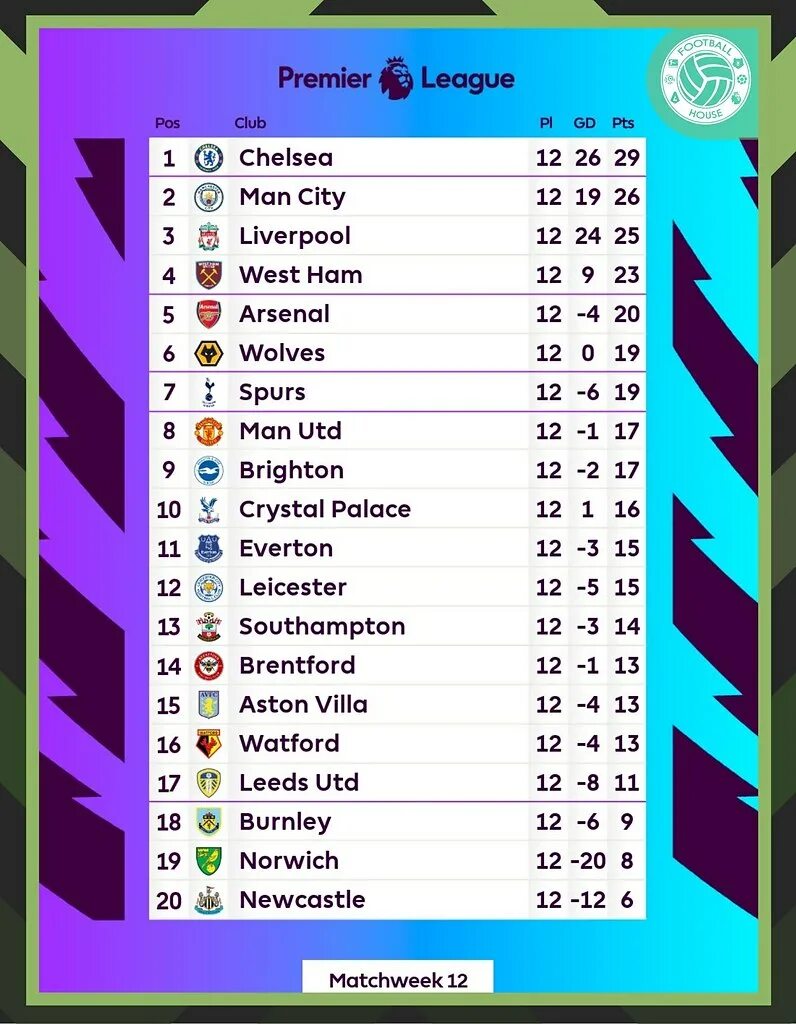Click the West Ham crest
This screenshot has width=796, height=1024.
[209, 276]
